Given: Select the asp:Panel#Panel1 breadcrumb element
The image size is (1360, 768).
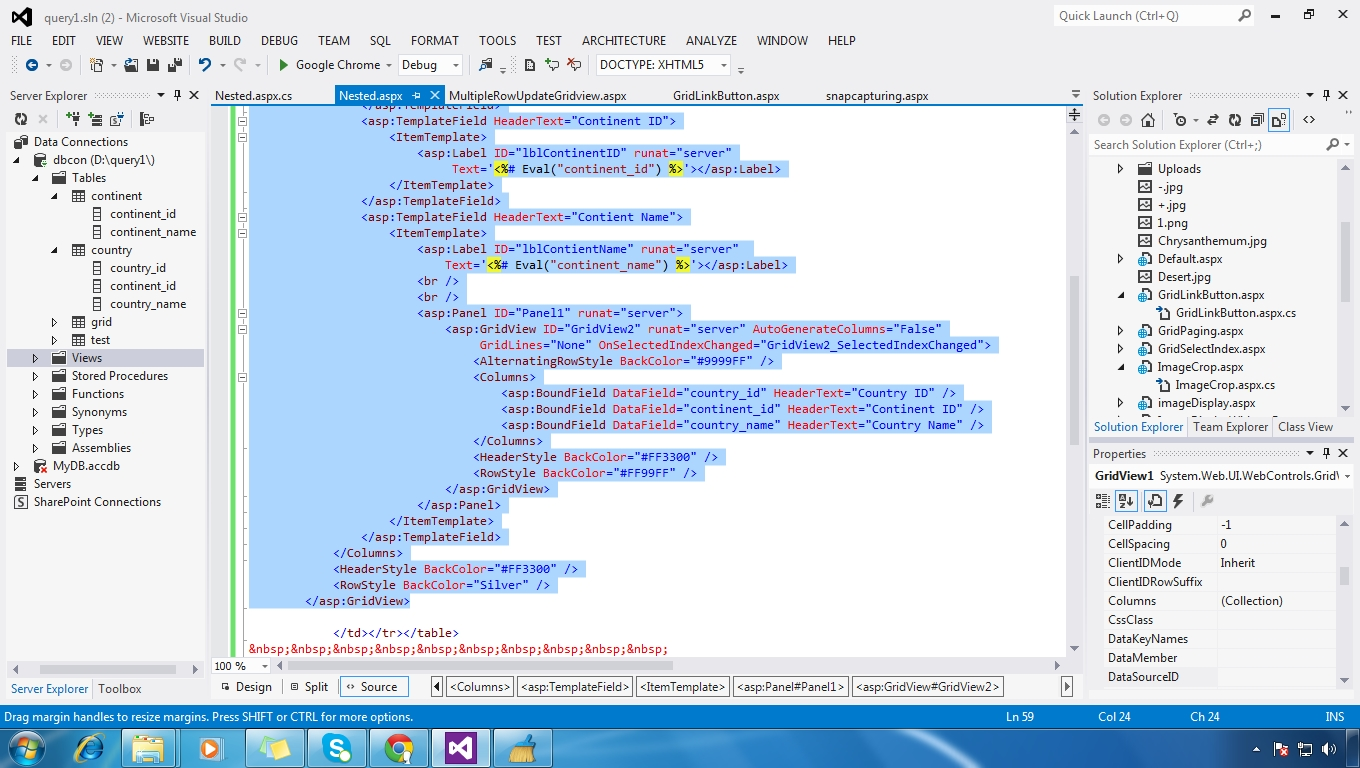Looking at the screenshot, I should point(789,687).
